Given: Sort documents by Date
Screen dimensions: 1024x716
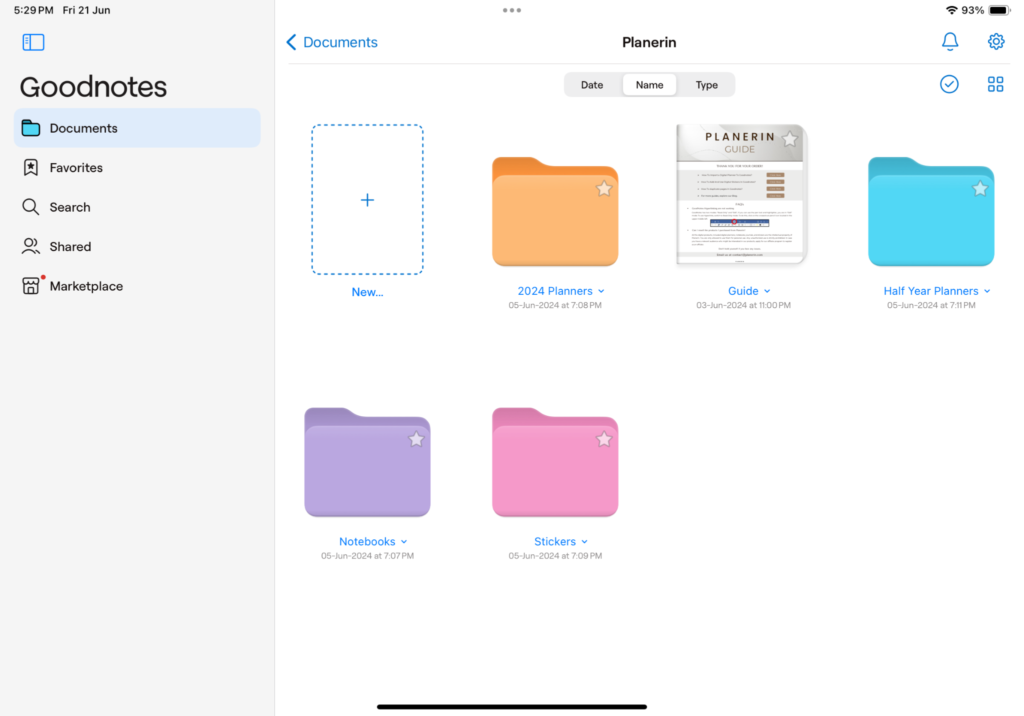Looking at the screenshot, I should point(592,85).
